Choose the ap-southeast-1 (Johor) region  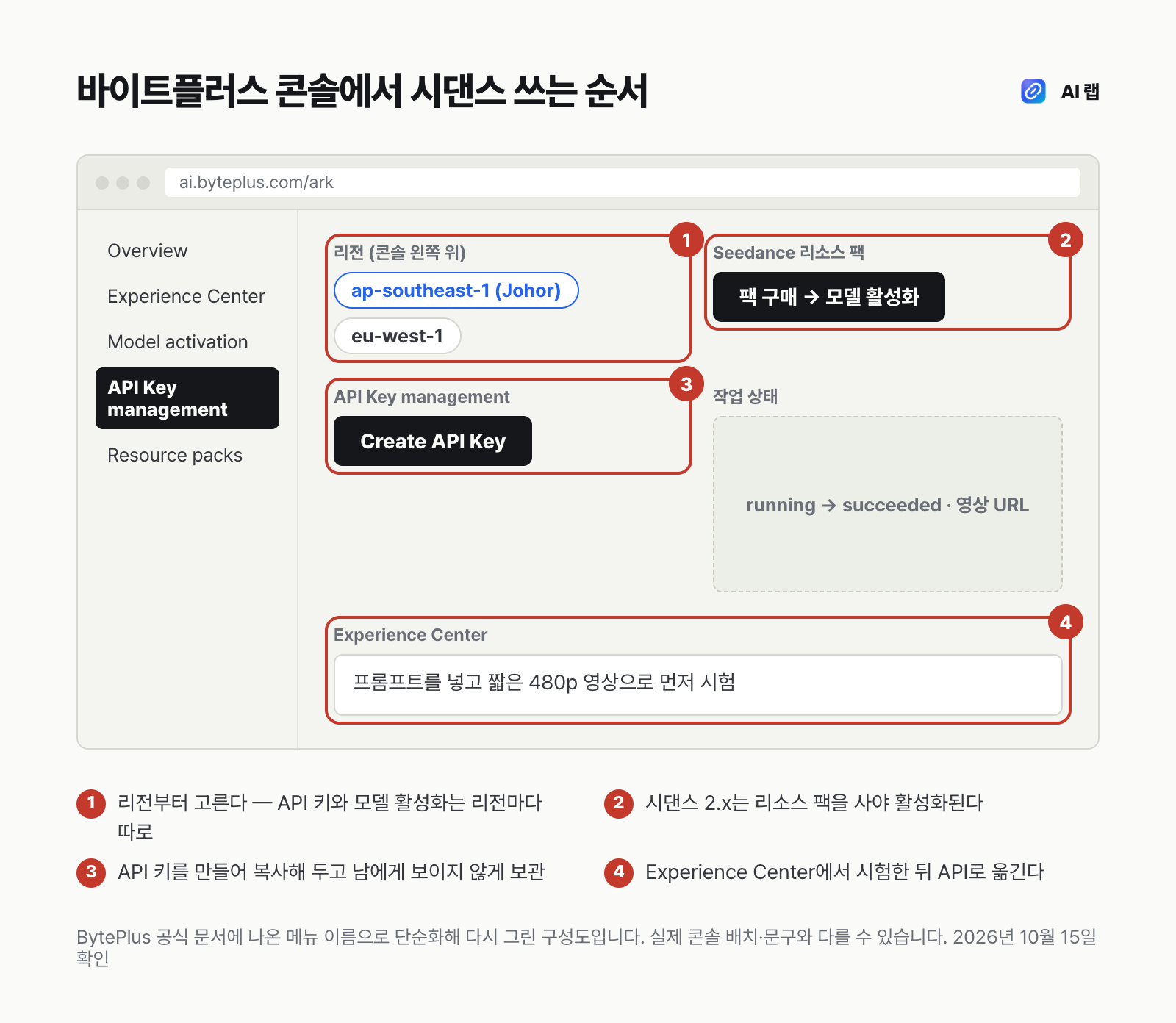click(x=456, y=290)
